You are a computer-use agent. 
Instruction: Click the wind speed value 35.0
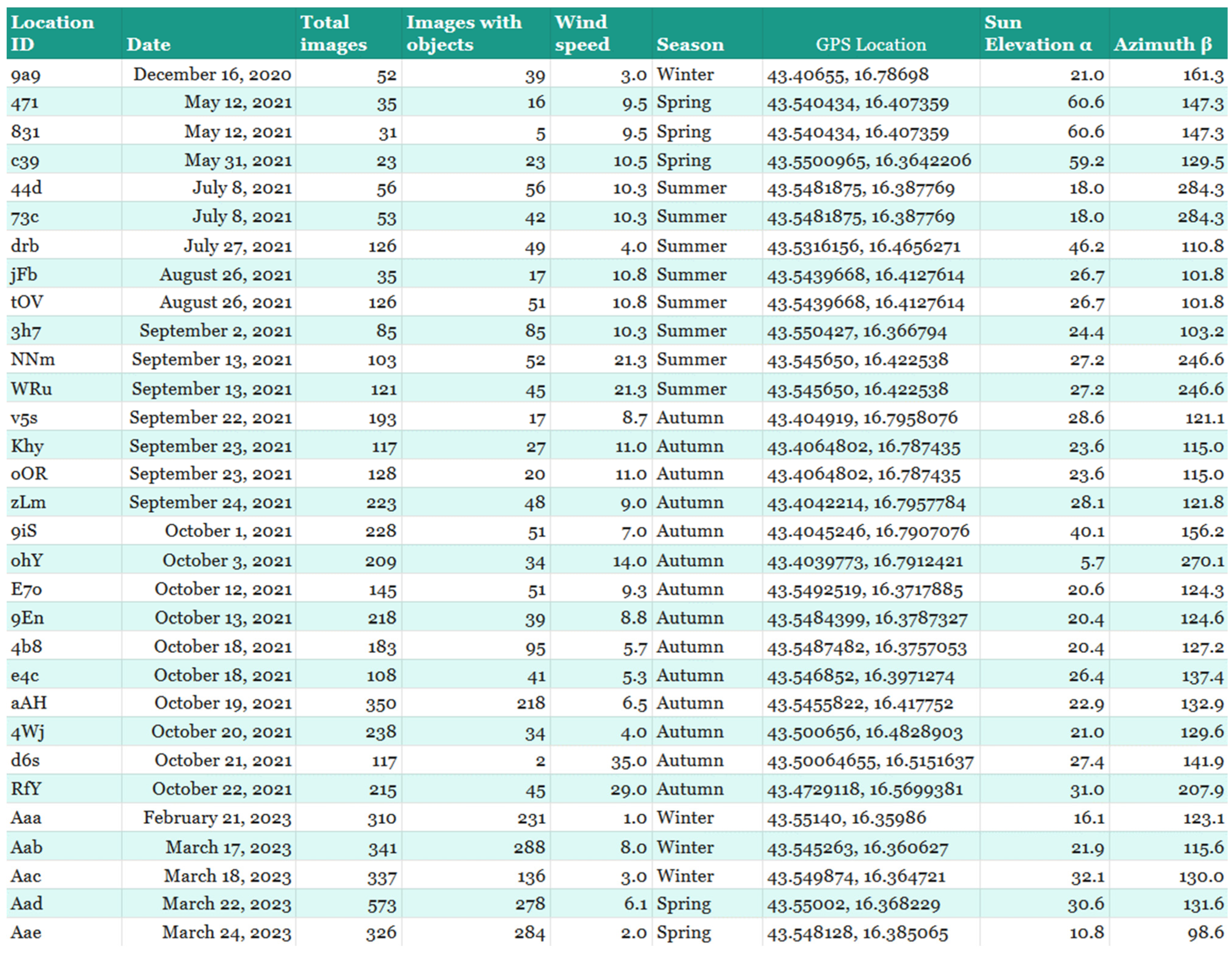628,761
